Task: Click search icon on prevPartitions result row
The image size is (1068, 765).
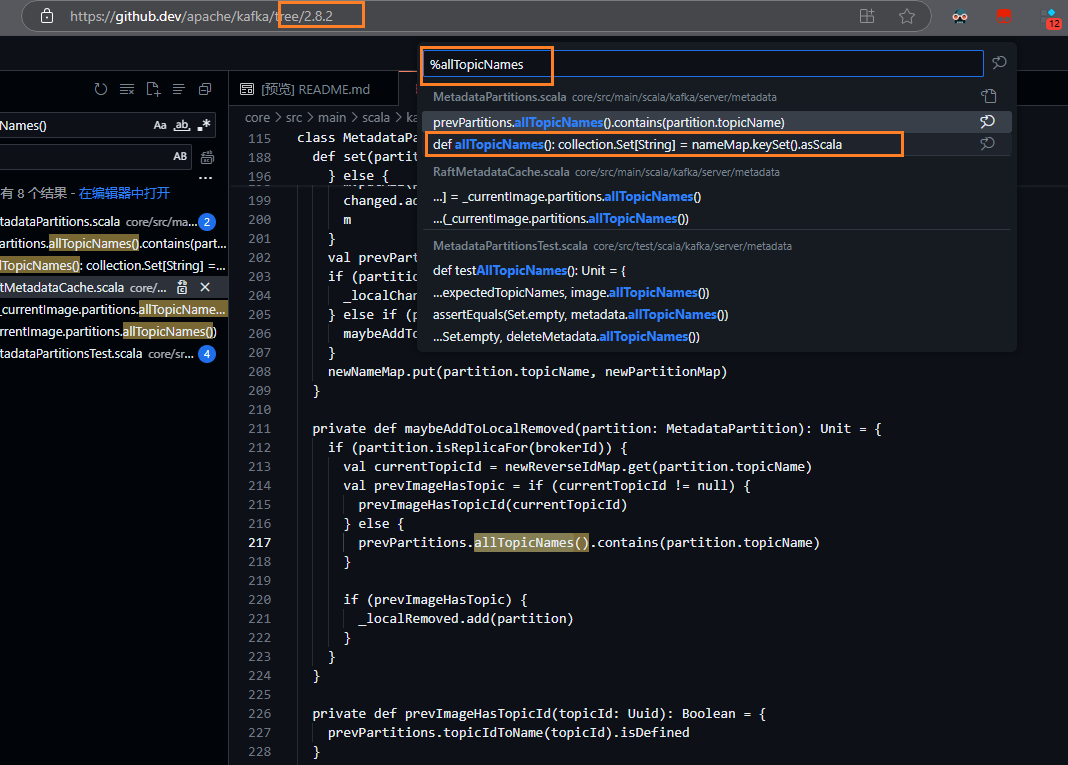Action: (x=987, y=122)
